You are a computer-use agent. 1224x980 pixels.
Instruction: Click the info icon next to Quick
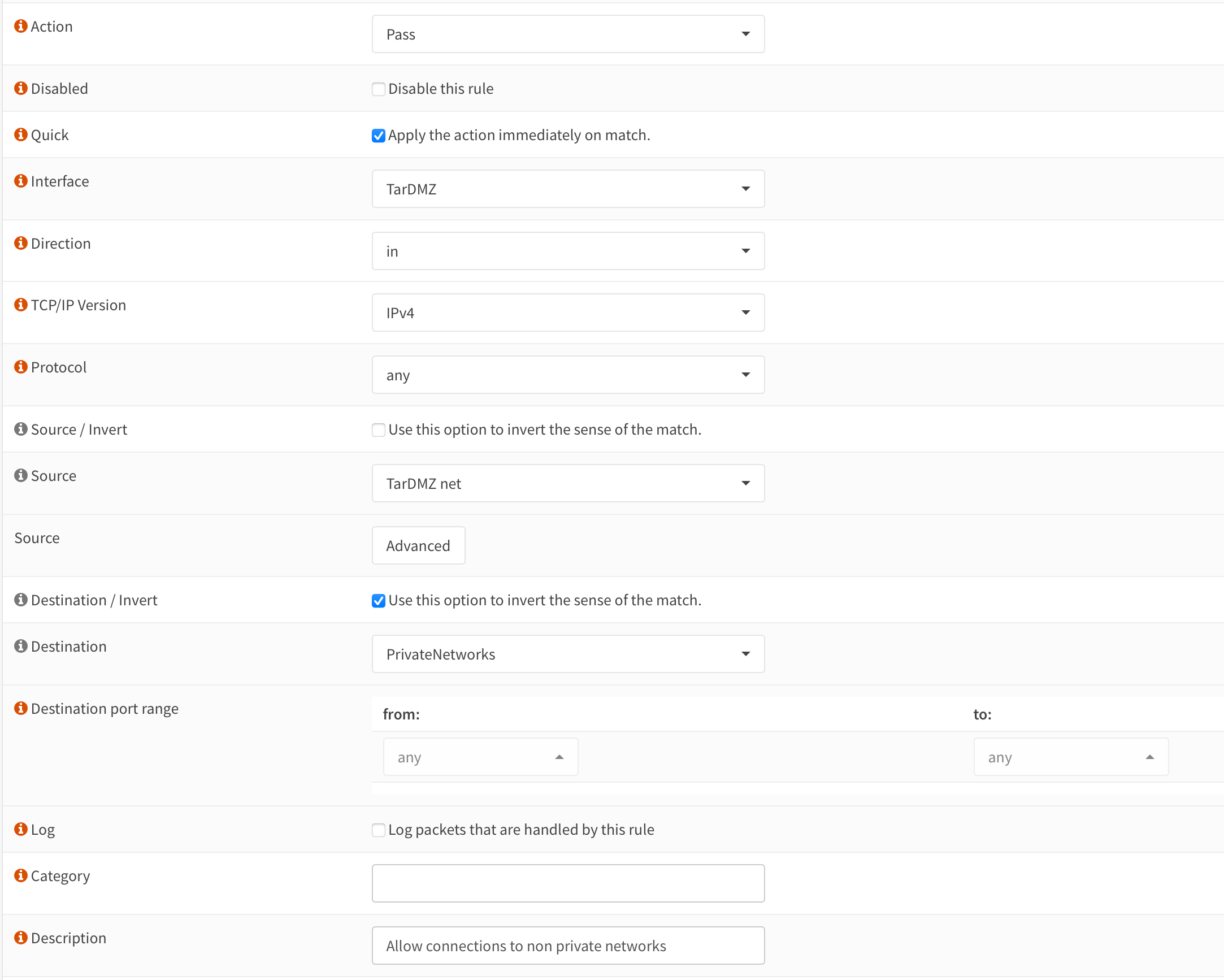click(20, 135)
